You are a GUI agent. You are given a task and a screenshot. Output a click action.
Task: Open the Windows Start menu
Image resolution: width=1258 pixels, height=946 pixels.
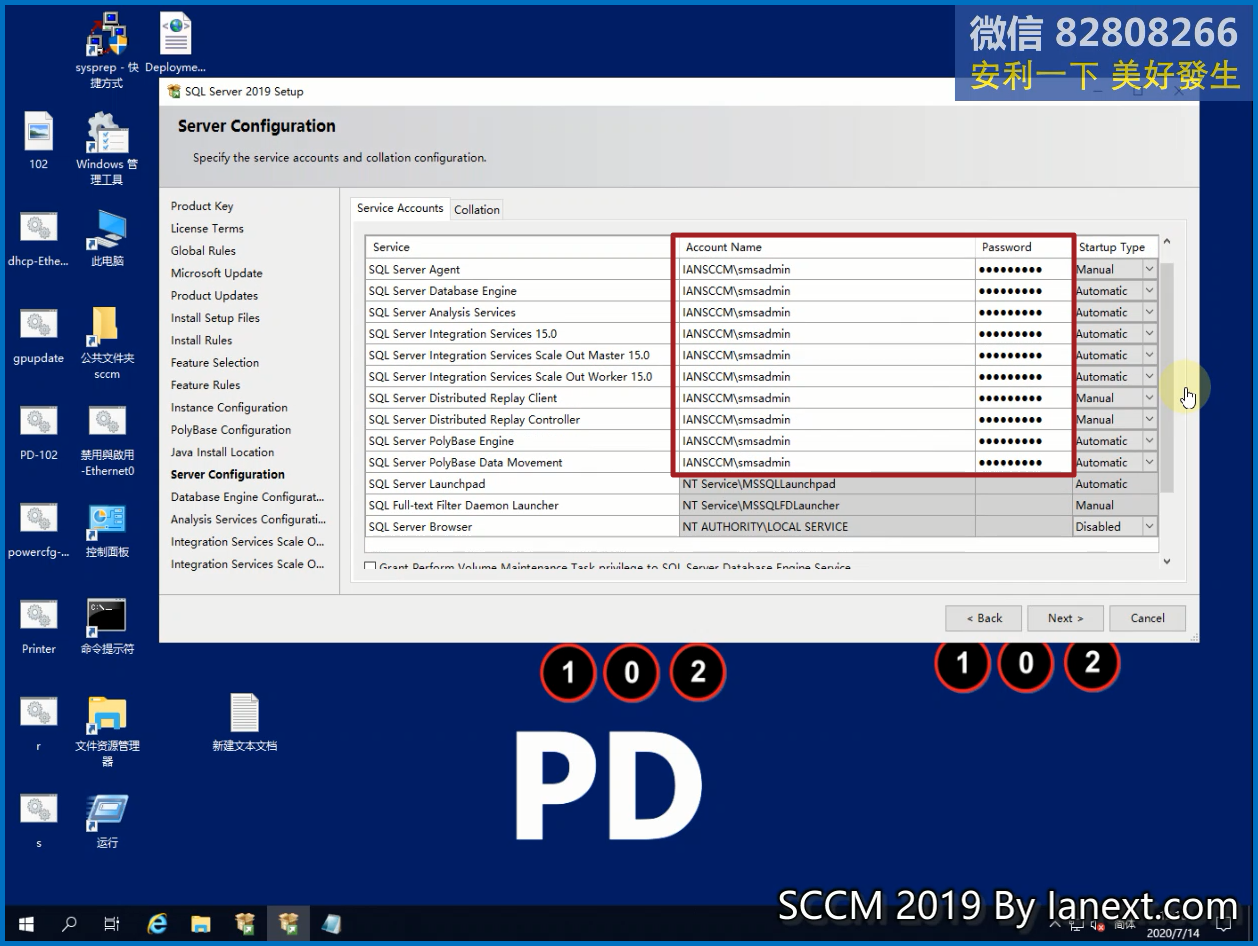point(25,924)
